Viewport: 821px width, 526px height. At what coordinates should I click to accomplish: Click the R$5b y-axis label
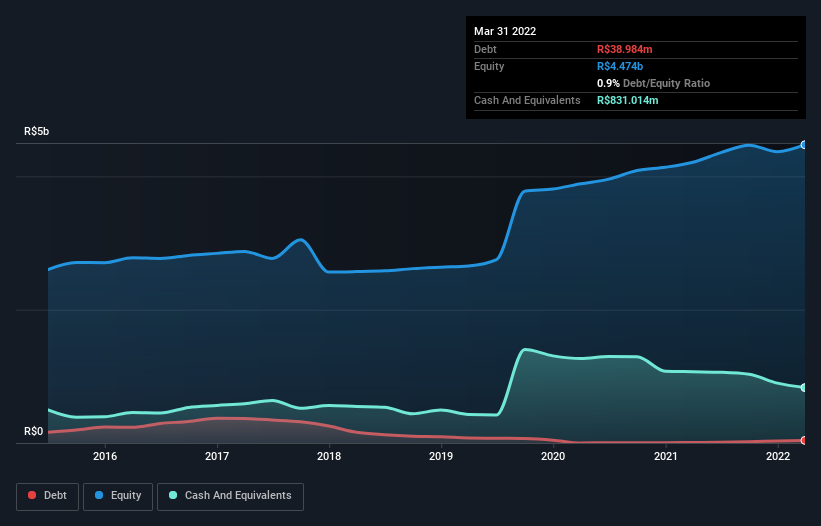click(37, 131)
